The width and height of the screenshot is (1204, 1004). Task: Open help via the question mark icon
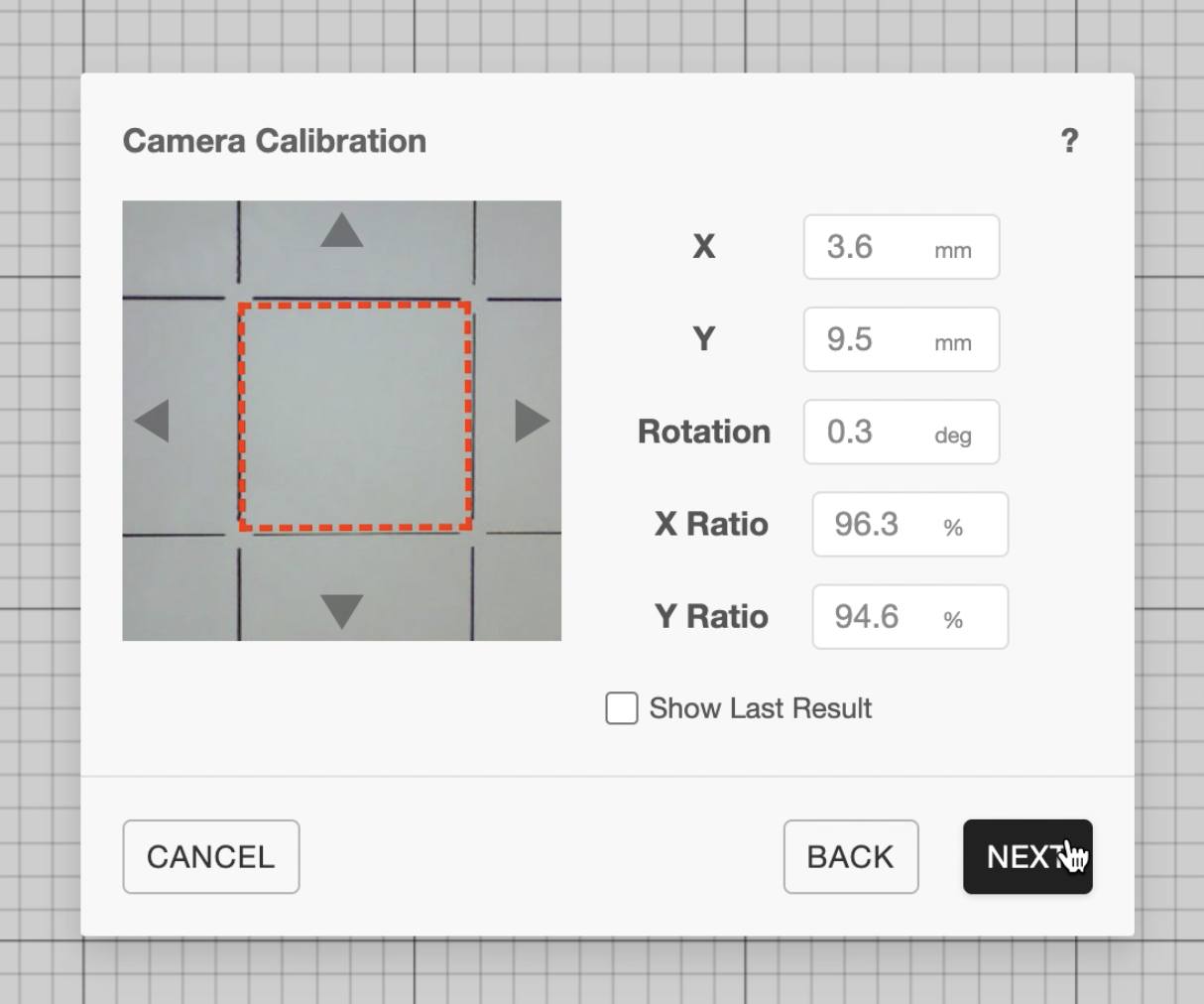click(1069, 141)
